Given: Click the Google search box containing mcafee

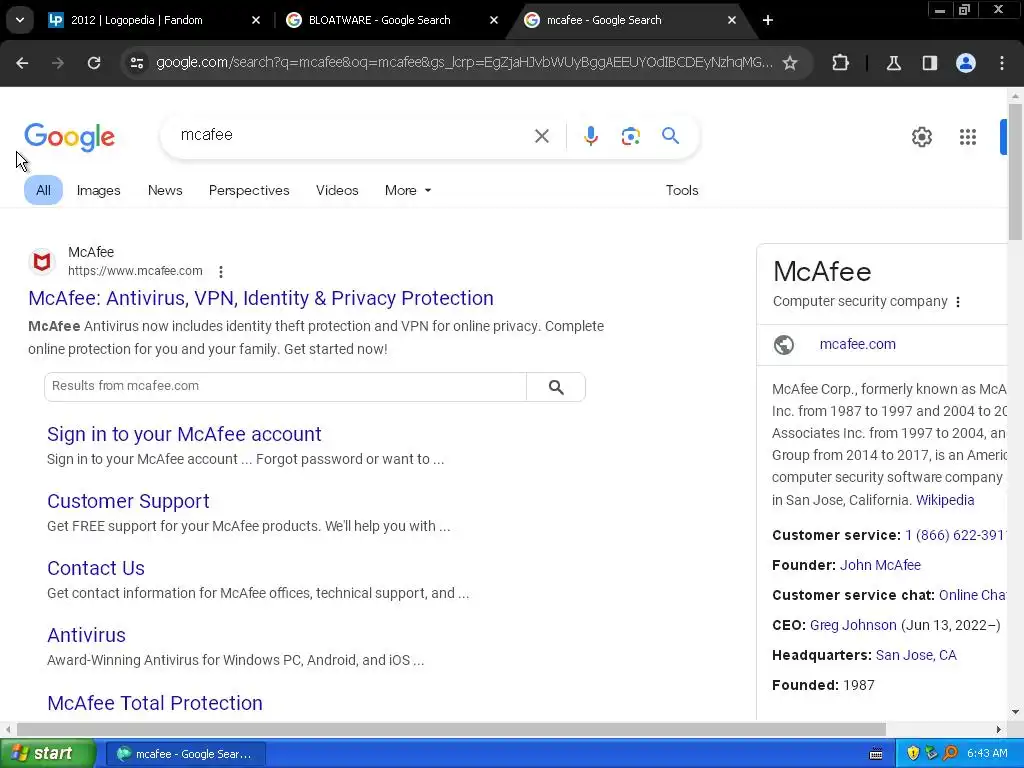Looking at the screenshot, I should point(353,135).
